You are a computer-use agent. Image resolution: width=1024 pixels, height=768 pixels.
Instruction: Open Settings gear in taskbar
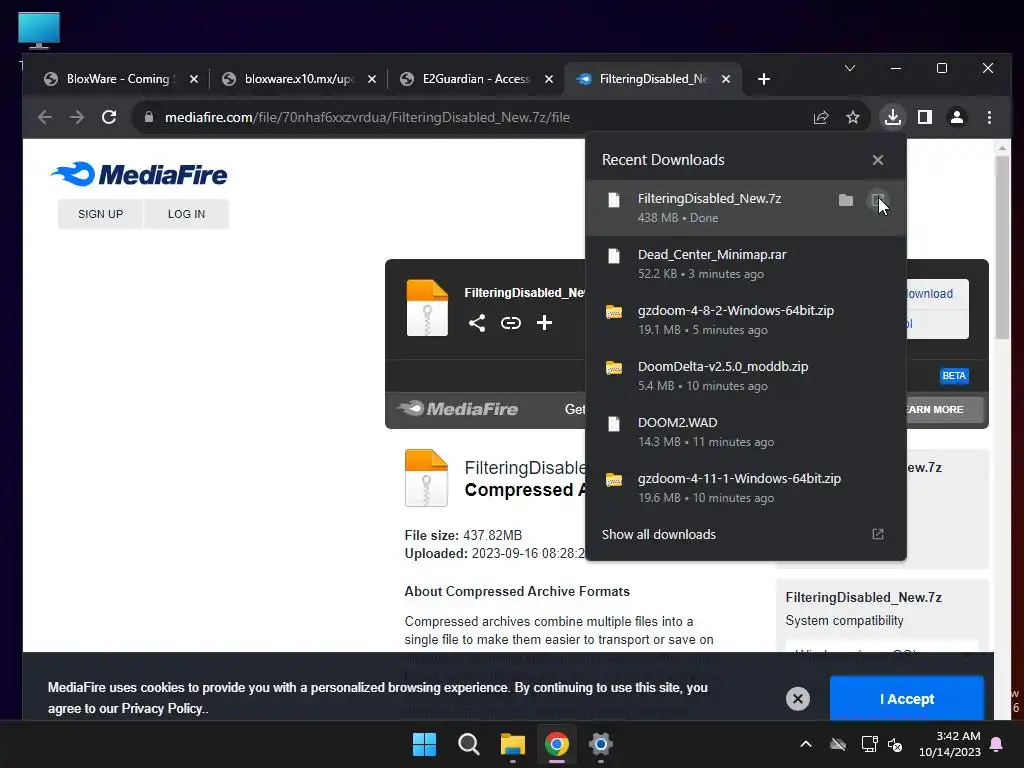[x=600, y=744]
